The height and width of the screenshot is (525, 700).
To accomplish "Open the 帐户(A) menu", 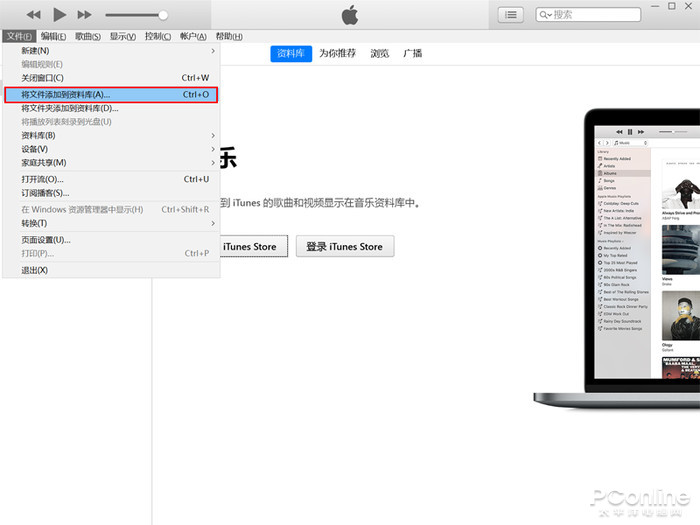I will (193, 36).
